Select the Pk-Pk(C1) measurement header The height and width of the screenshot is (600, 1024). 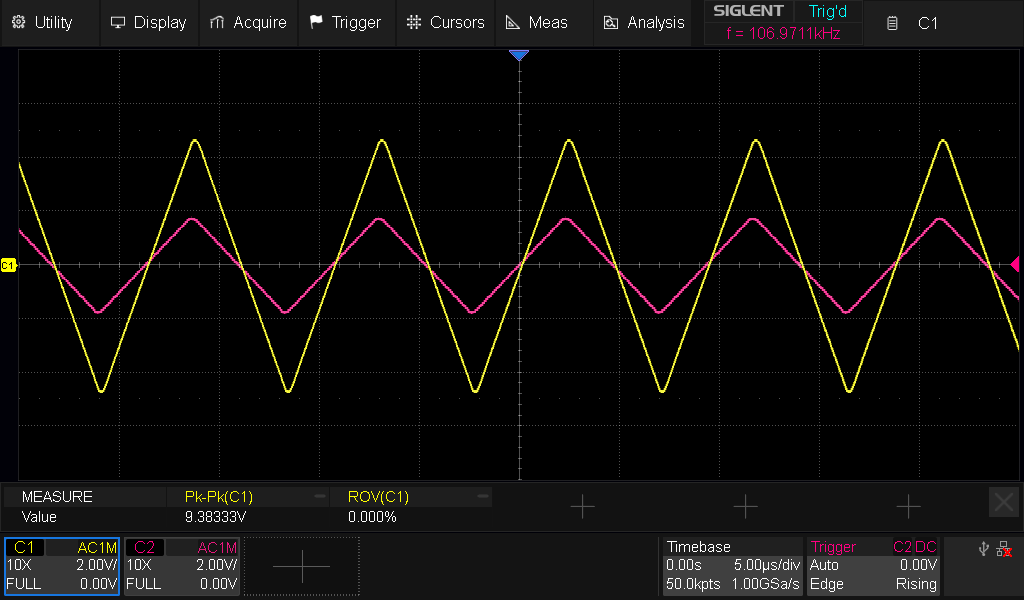click(219, 497)
